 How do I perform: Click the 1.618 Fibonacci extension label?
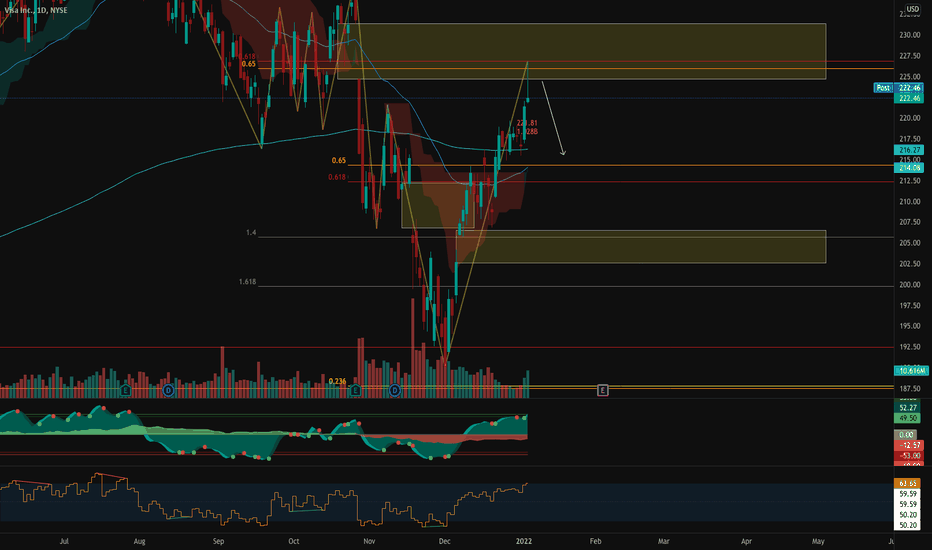(x=247, y=282)
